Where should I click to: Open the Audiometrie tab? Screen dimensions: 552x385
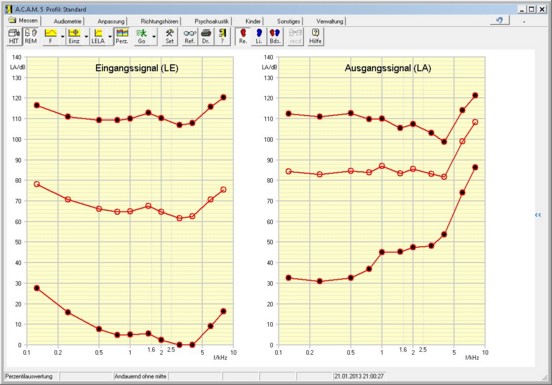point(67,21)
